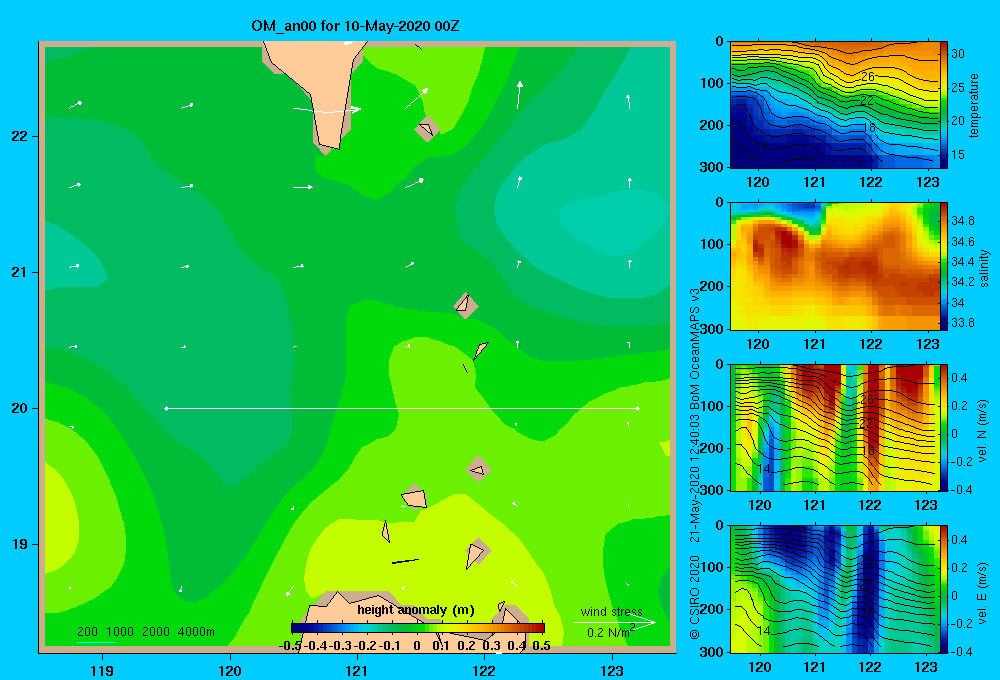
Task: Click the small island near 22N 121.5E
Action: pos(426,129)
